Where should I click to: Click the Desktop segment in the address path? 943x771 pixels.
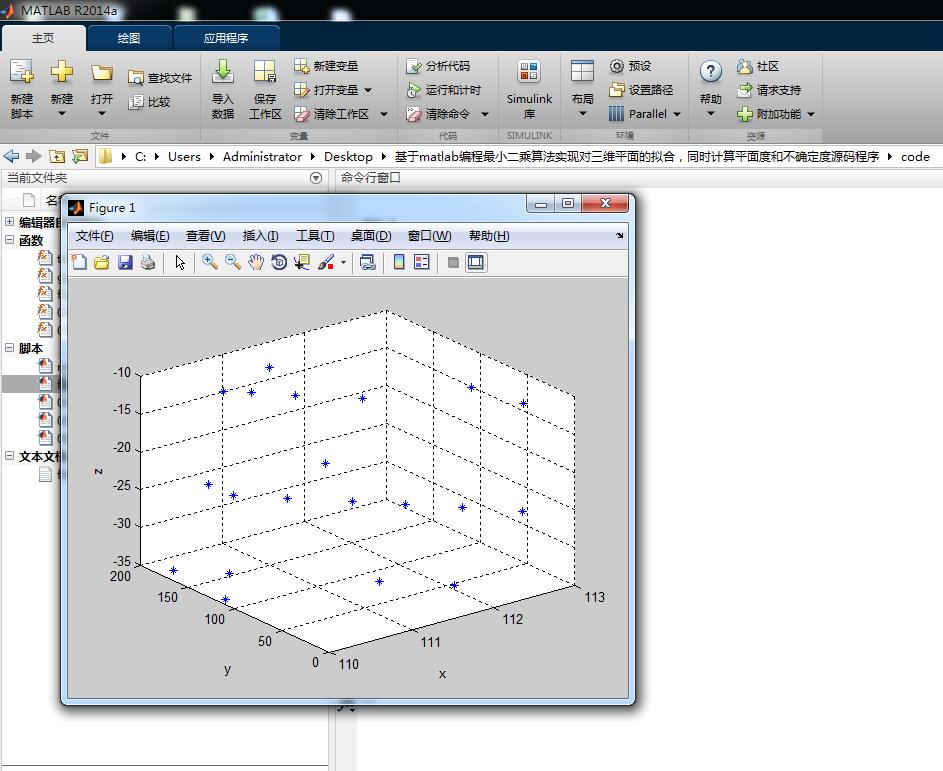[348, 156]
